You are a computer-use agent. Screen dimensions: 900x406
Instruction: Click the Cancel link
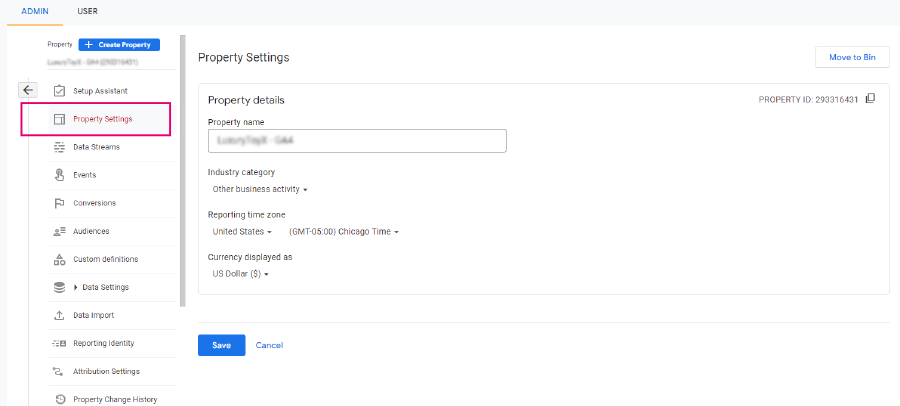[x=269, y=345]
